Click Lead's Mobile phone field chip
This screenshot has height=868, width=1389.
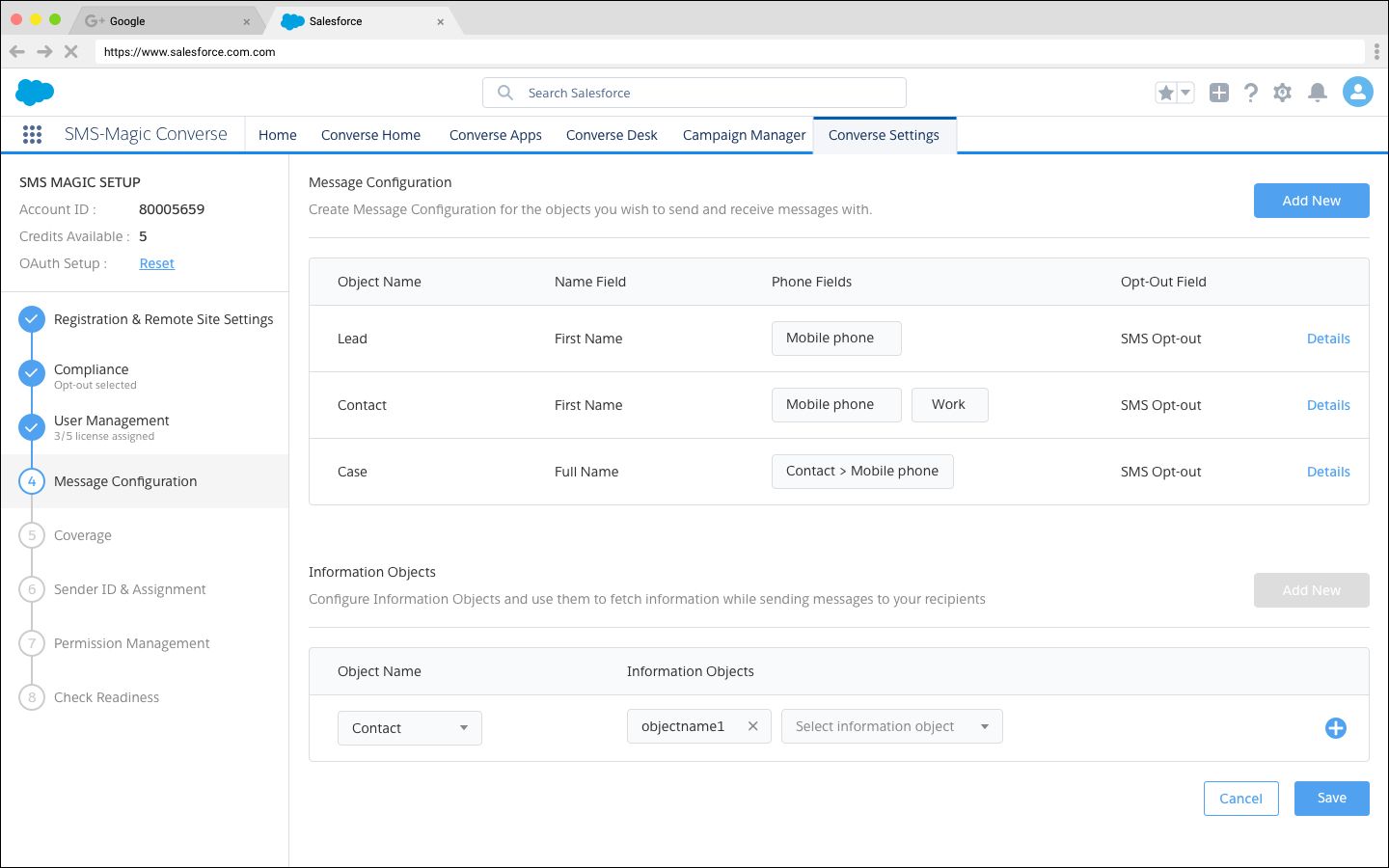click(x=836, y=339)
